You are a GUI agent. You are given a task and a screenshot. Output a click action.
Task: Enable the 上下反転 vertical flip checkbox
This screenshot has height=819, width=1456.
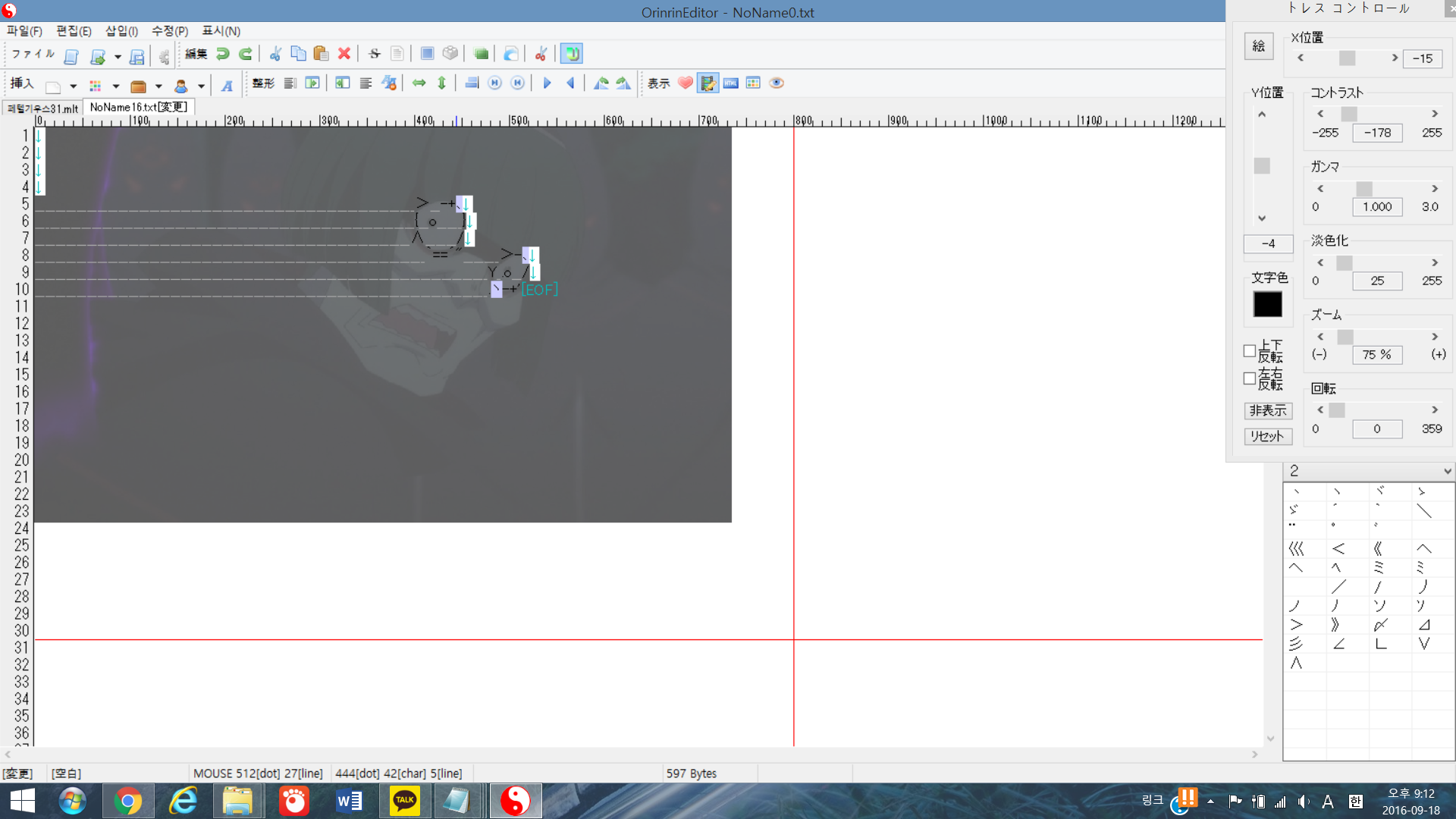coord(1250,351)
